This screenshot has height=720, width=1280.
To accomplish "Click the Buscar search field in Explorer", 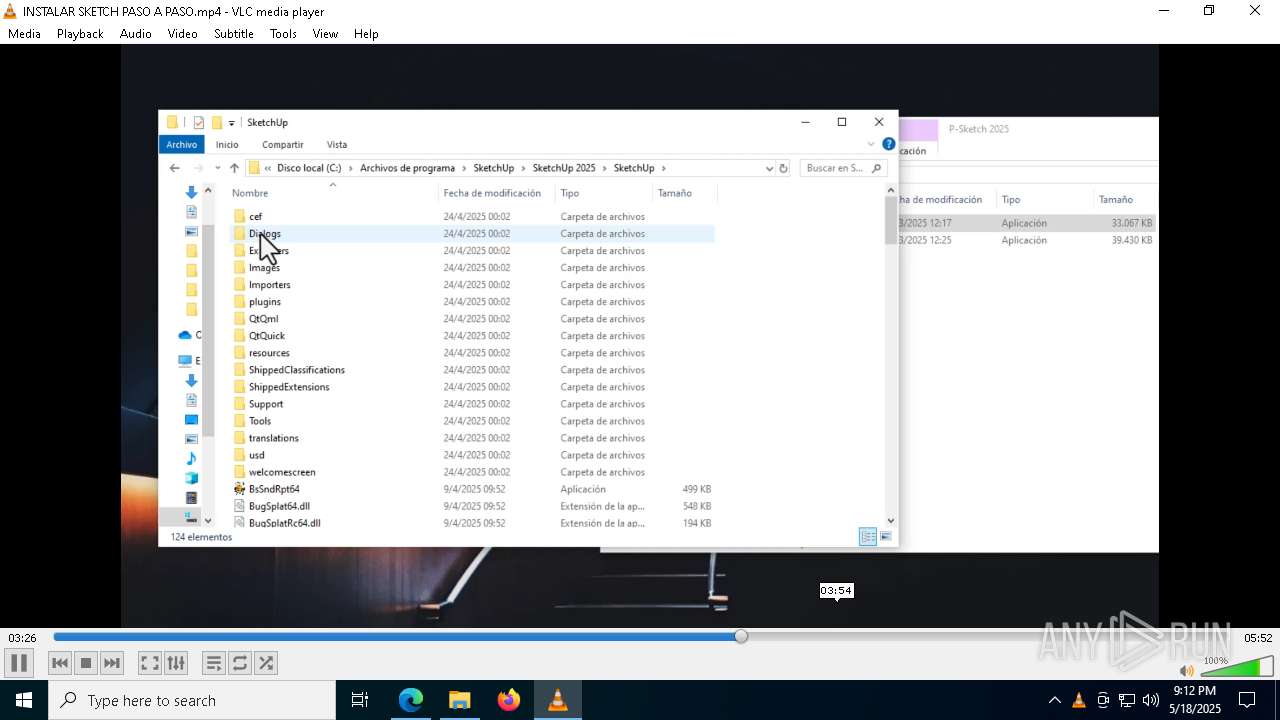I will coord(844,168).
